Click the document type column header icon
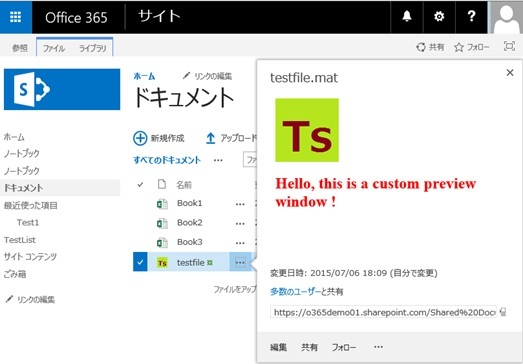The height and width of the screenshot is (364, 523). pos(162,184)
